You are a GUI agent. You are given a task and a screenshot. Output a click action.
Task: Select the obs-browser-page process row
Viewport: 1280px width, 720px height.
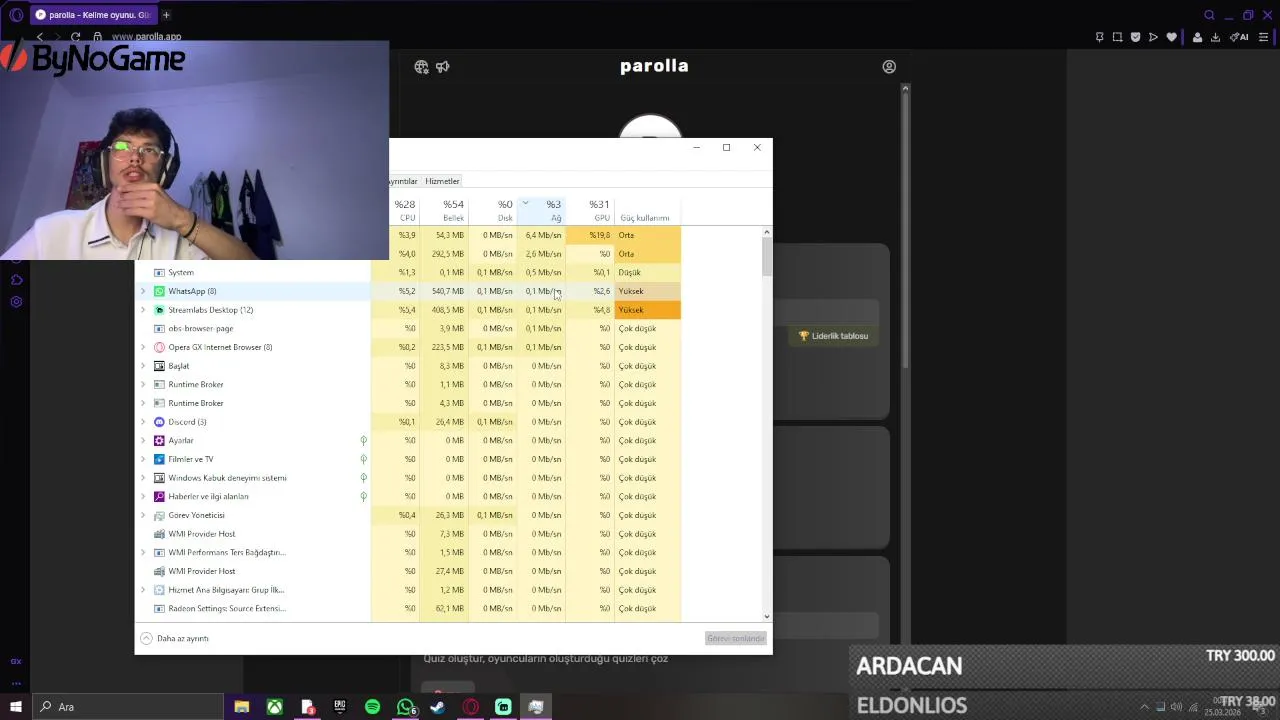(x=407, y=329)
